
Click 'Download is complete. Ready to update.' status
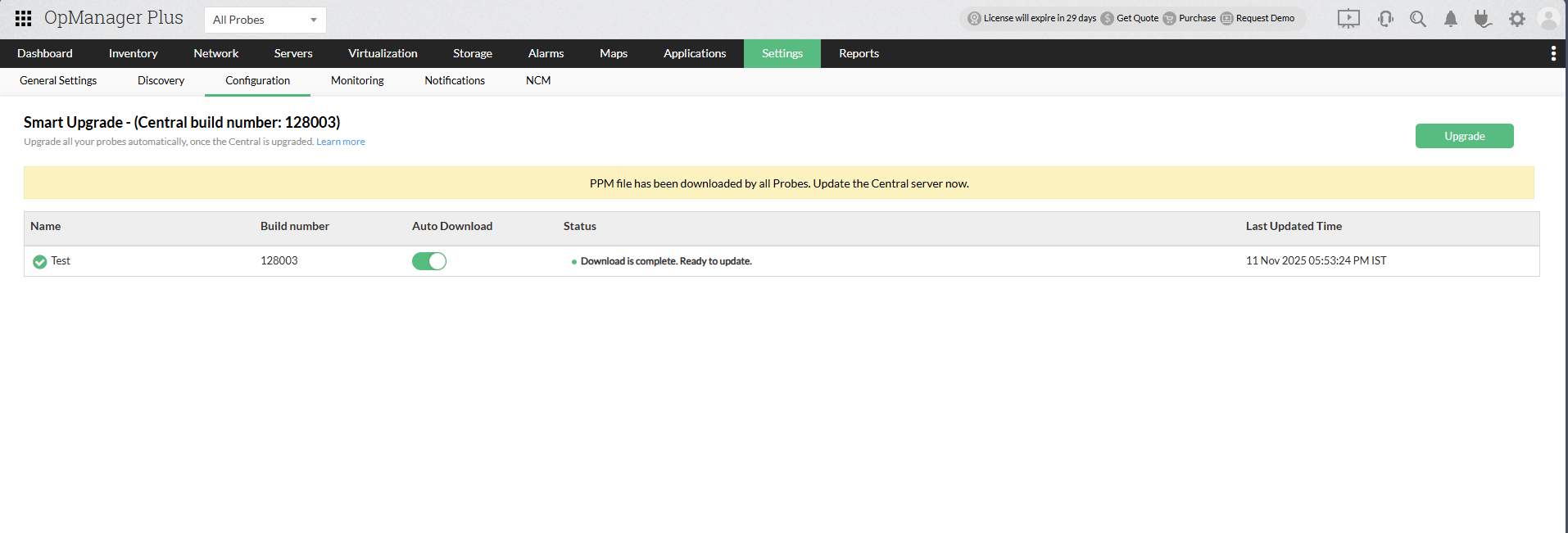666,261
